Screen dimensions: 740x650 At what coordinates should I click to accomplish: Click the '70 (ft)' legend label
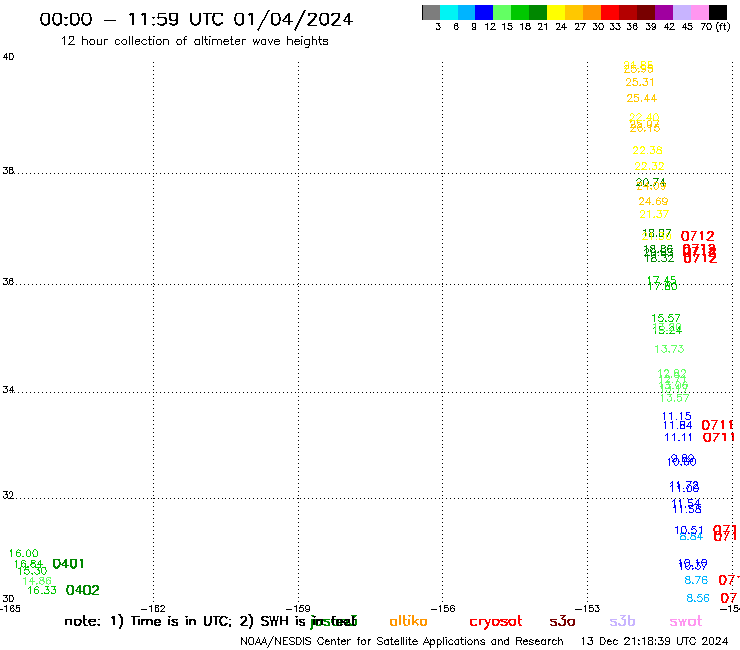[x=715, y=27]
